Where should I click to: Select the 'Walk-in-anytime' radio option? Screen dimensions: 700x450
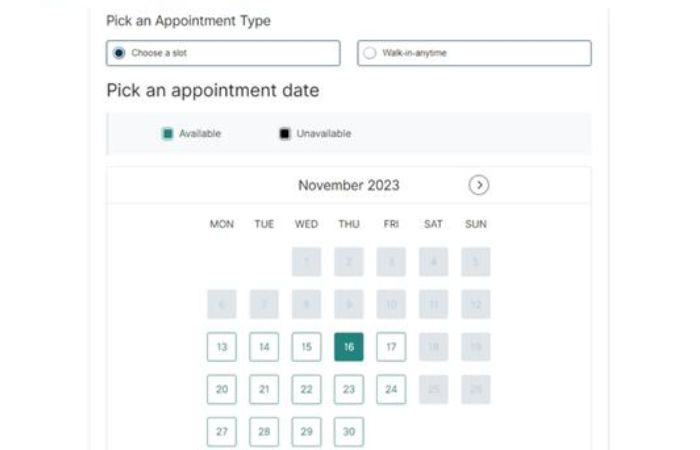(x=370, y=53)
